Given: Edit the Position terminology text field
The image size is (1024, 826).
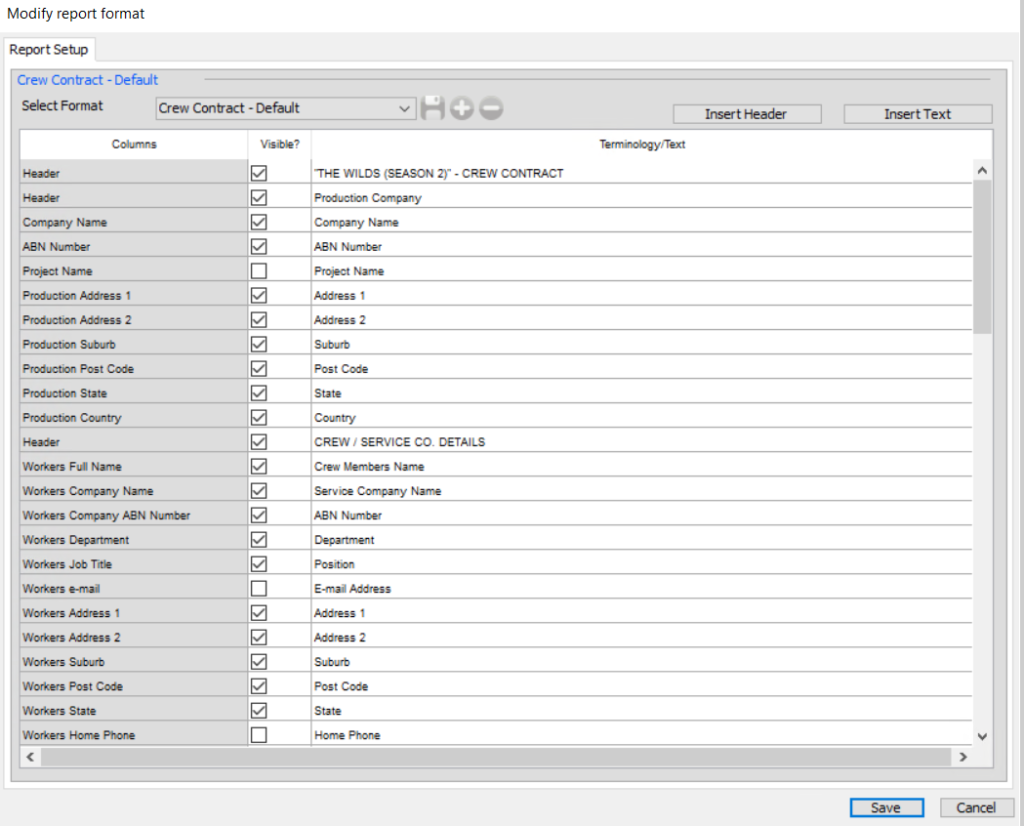Looking at the screenshot, I should 500,563.
